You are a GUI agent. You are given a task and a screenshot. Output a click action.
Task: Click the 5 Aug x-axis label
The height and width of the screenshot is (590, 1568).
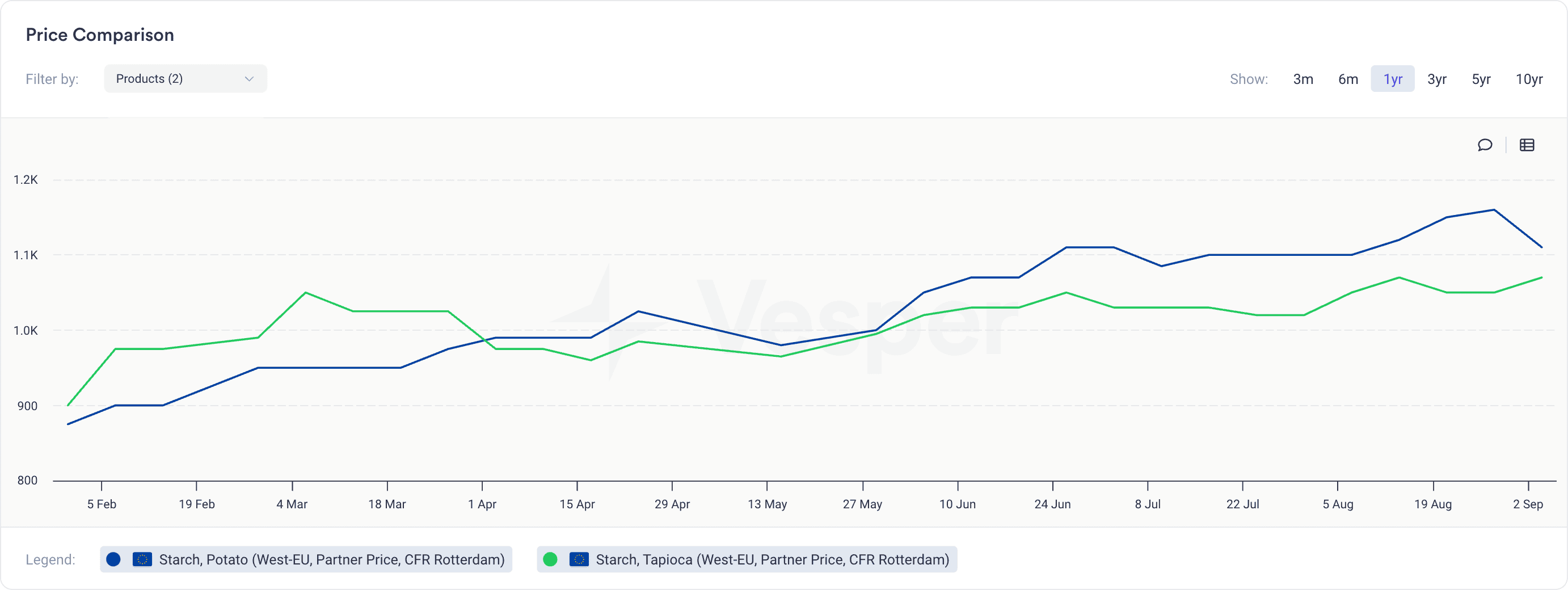tap(1338, 504)
